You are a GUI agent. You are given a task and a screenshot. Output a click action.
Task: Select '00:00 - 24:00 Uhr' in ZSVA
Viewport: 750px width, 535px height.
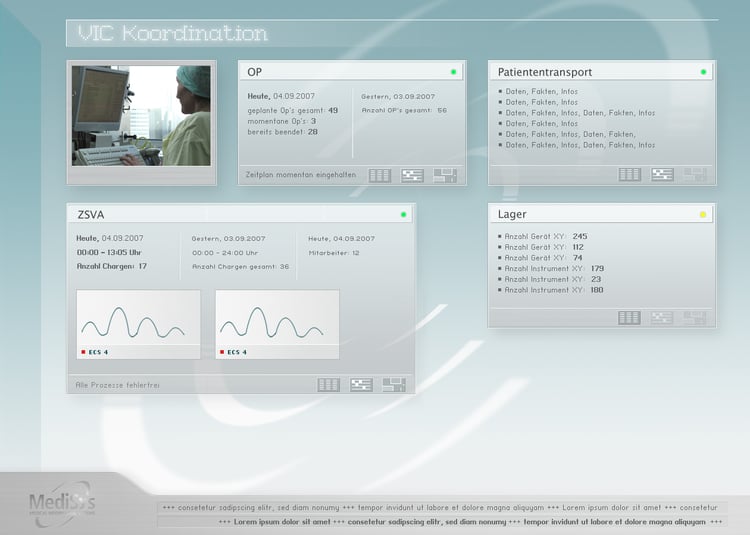(x=225, y=253)
